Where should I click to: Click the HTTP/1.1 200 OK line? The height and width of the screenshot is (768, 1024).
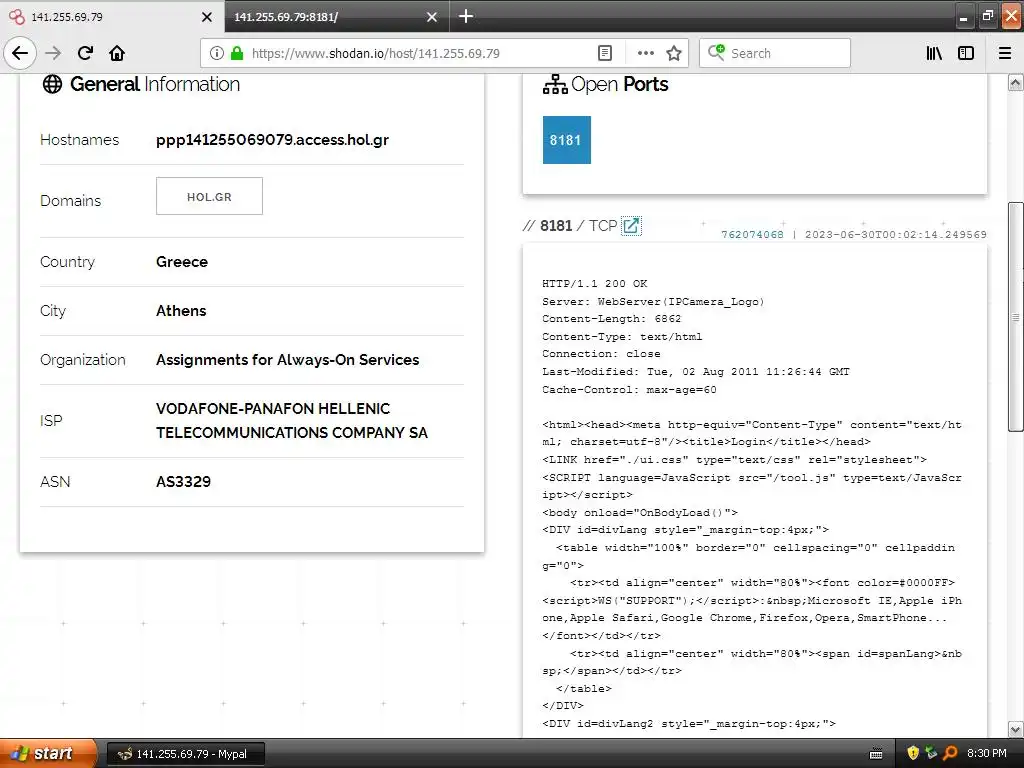click(x=594, y=283)
